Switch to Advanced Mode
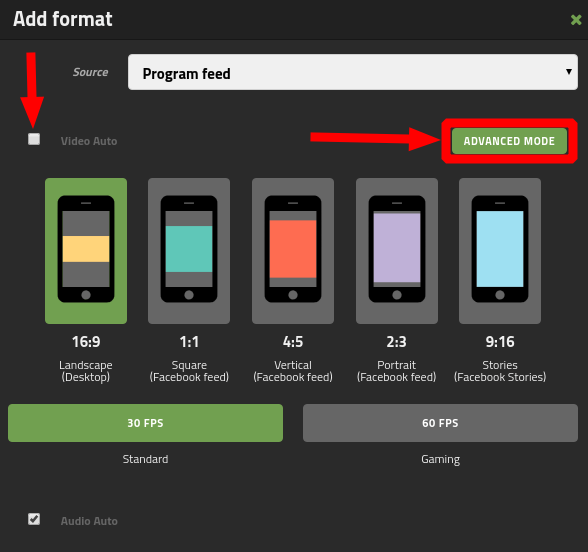 pos(509,141)
